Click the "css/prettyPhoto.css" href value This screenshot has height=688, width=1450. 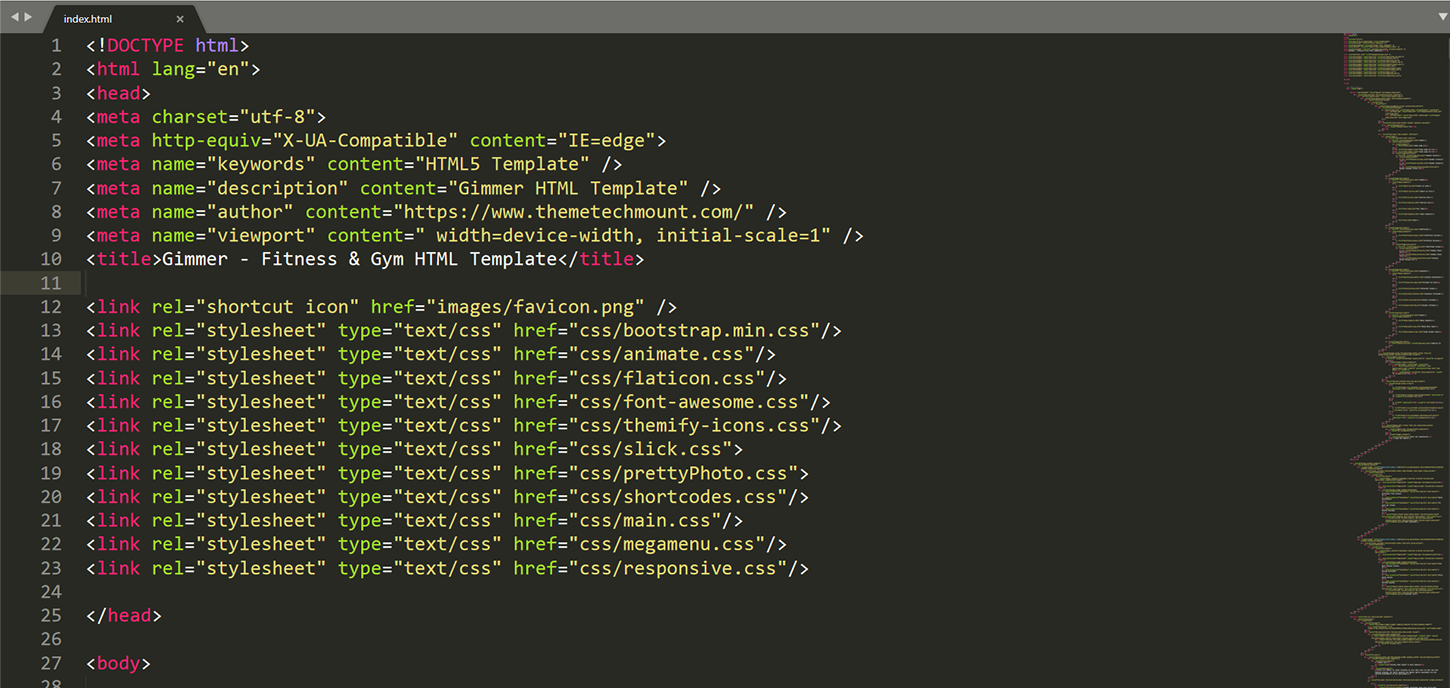pyautogui.click(x=684, y=474)
